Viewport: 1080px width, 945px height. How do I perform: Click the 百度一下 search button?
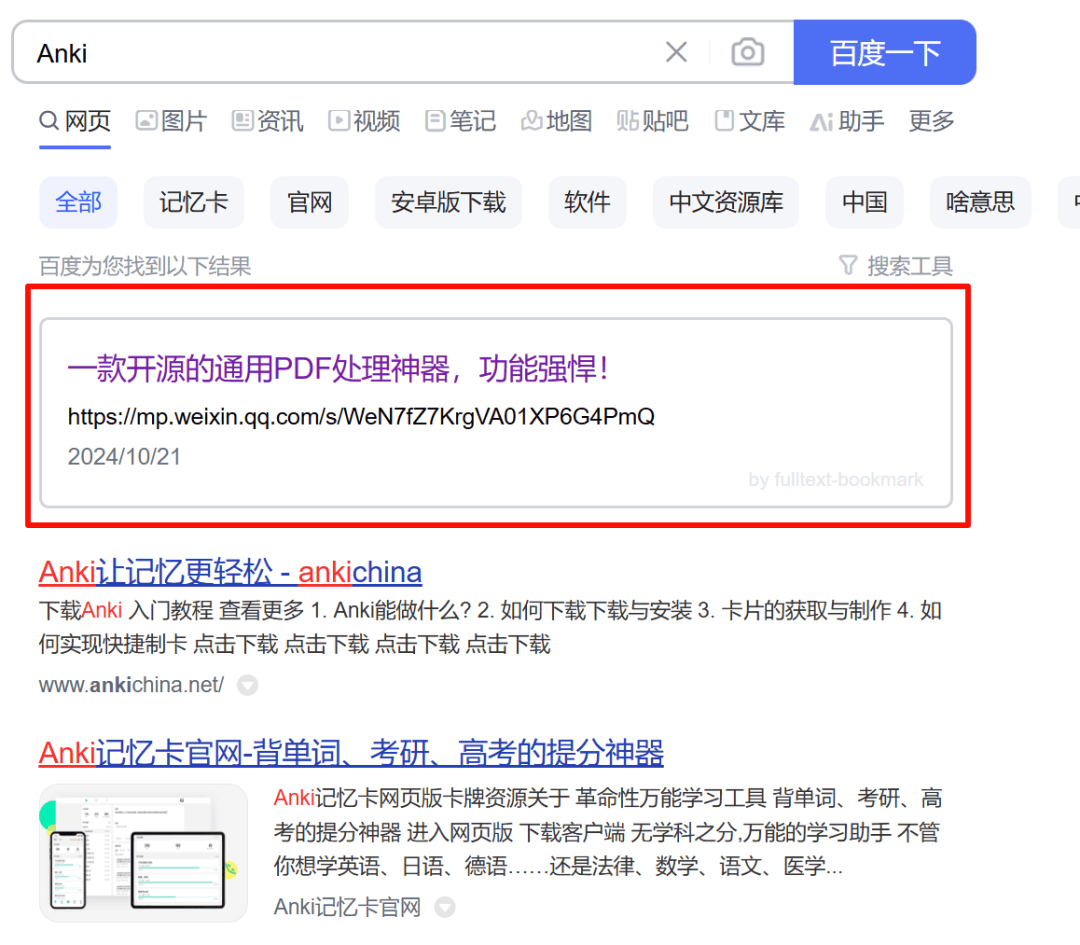point(884,52)
